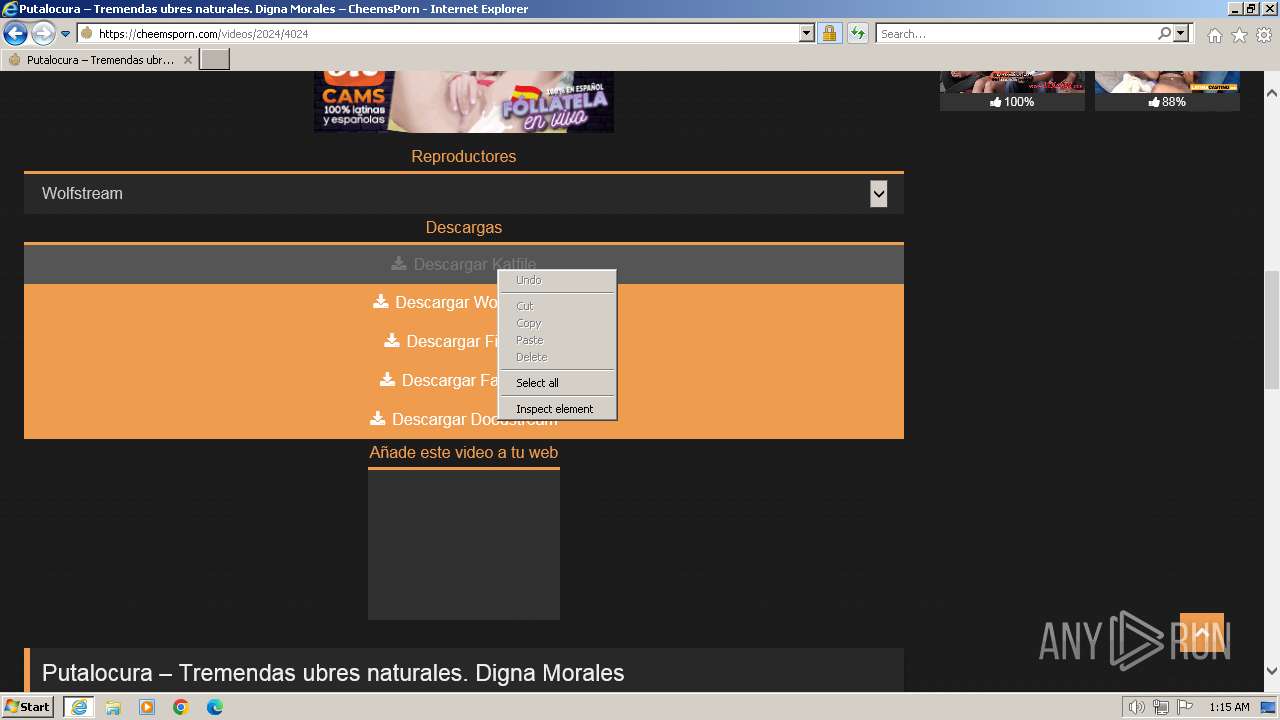The image size is (1280, 720).
Task: Click the Descargas section heading
Action: tap(464, 227)
